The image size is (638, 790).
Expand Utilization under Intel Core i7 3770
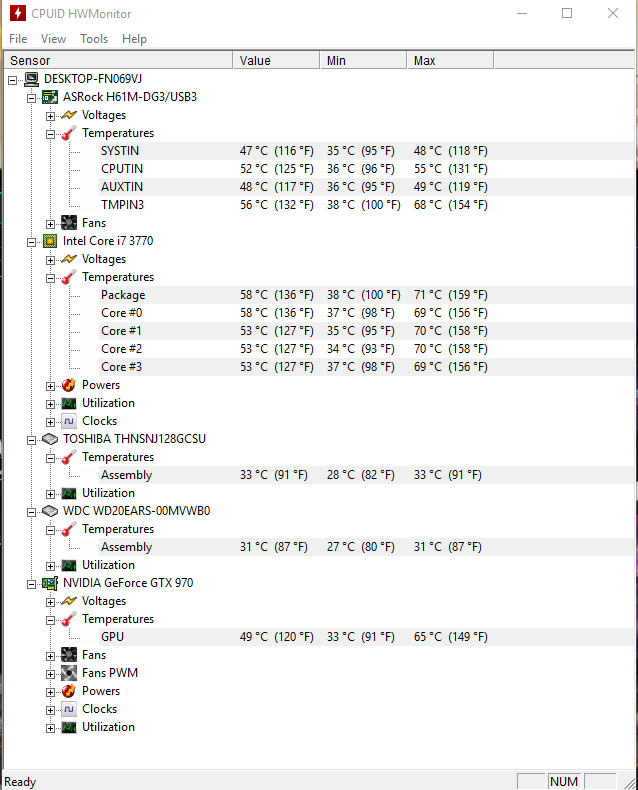click(x=50, y=404)
